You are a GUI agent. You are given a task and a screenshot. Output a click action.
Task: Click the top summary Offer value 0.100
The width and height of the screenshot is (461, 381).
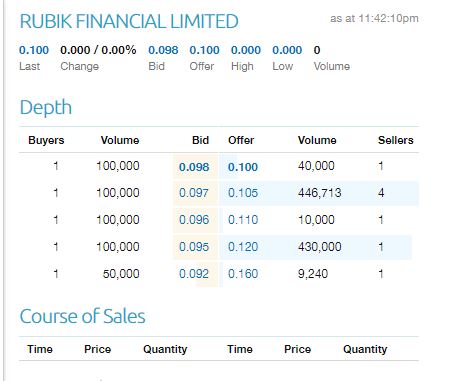[x=204, y=50]
